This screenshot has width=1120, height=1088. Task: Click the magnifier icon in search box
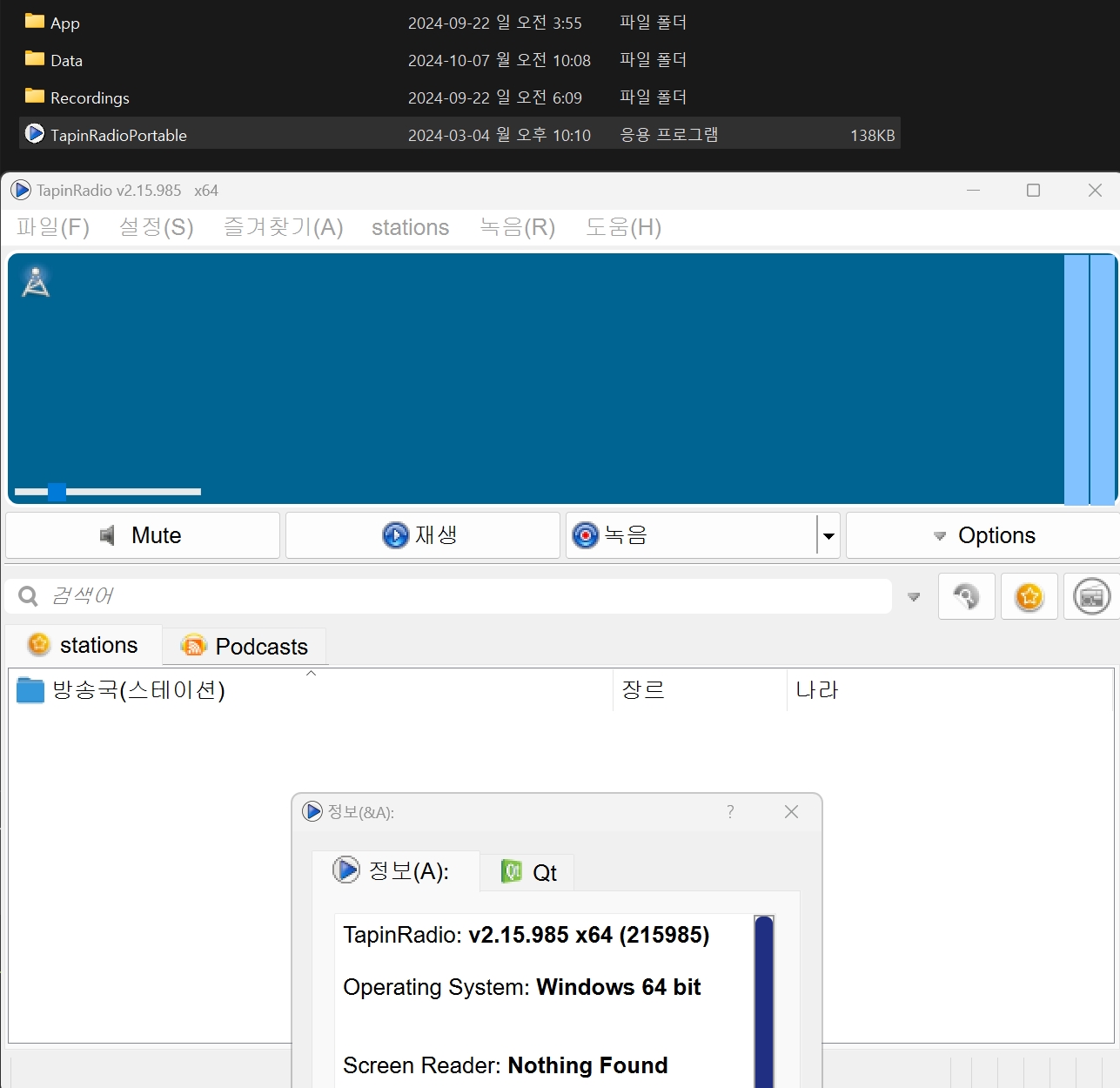coord(28,596)
